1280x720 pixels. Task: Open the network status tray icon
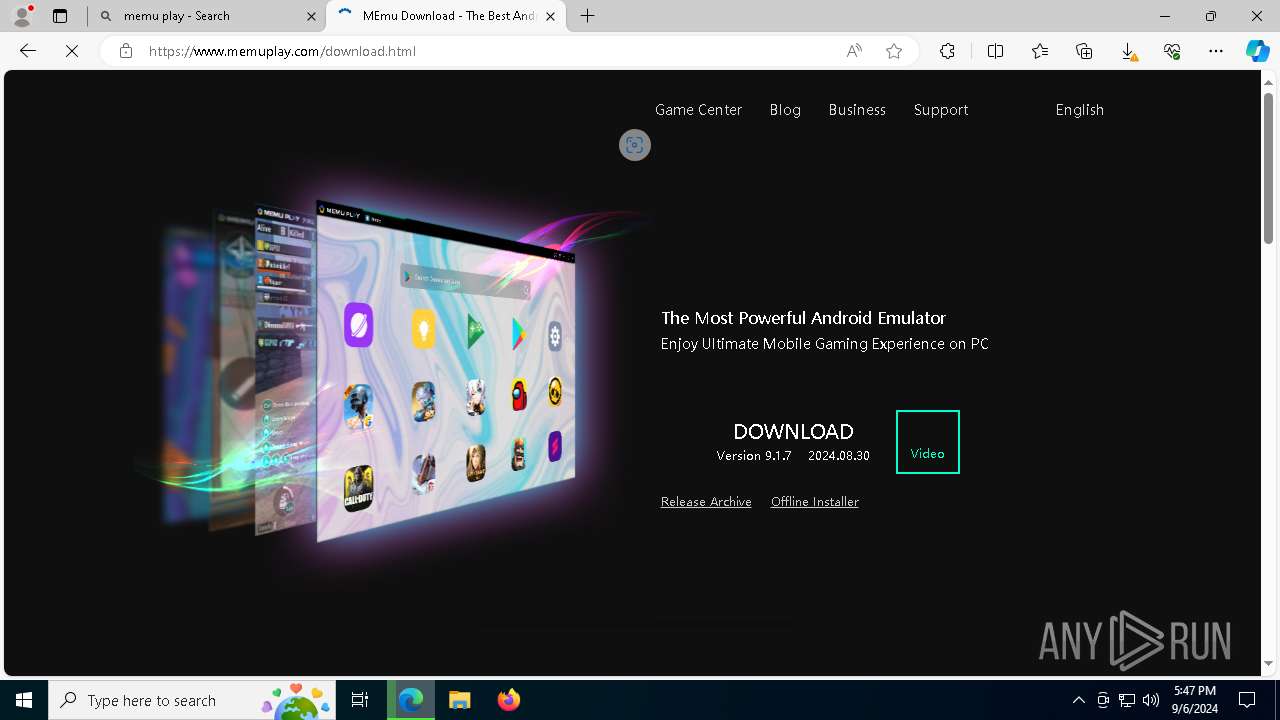[1127, 700]
